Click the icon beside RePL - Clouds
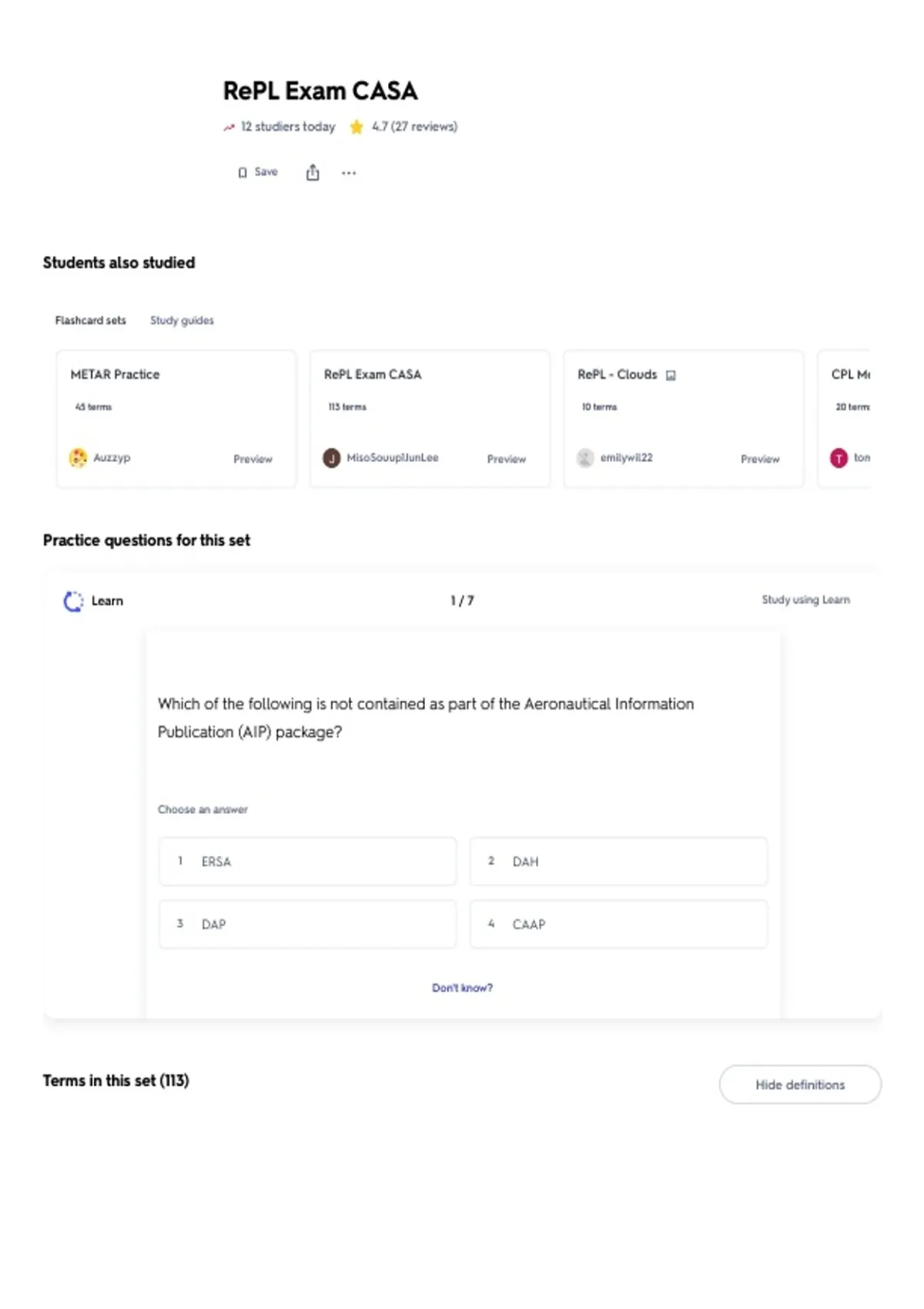Screen dimensions: 924x1309 click(x=671, y=375)
